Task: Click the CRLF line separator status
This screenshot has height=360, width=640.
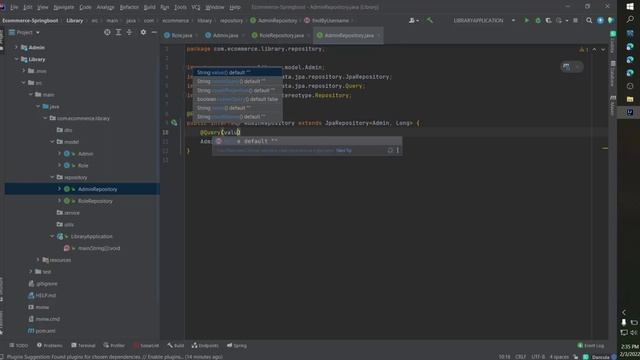Action: click(520, 357)
